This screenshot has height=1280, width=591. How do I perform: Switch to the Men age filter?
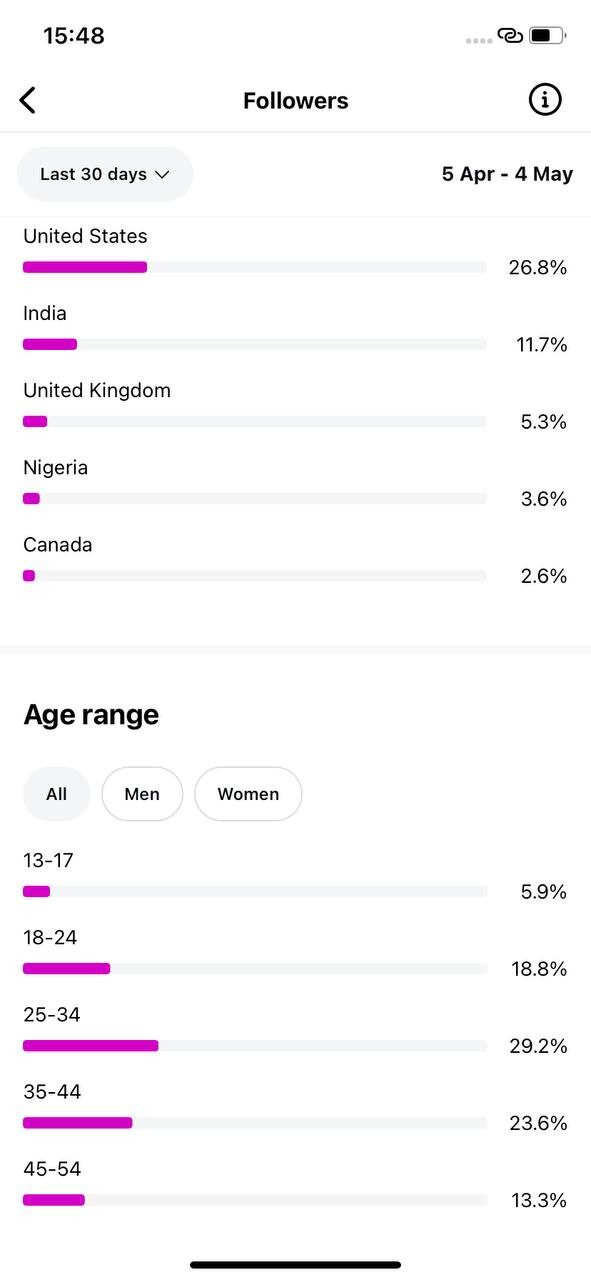[142, 794]
